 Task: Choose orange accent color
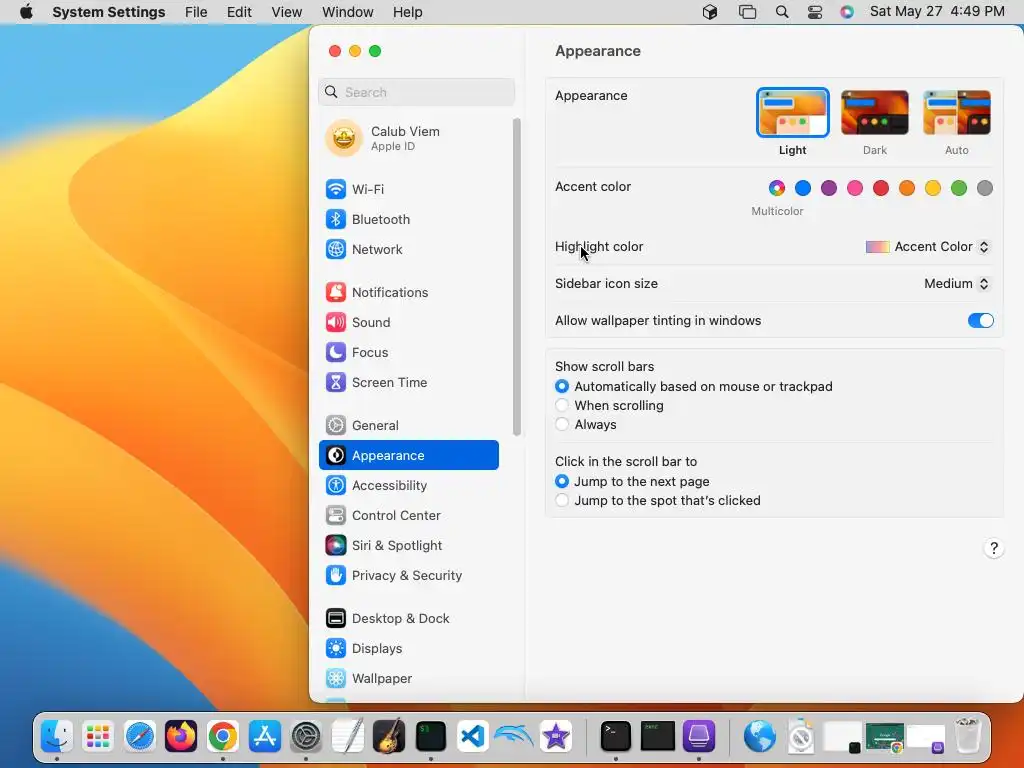pos(906,188)
